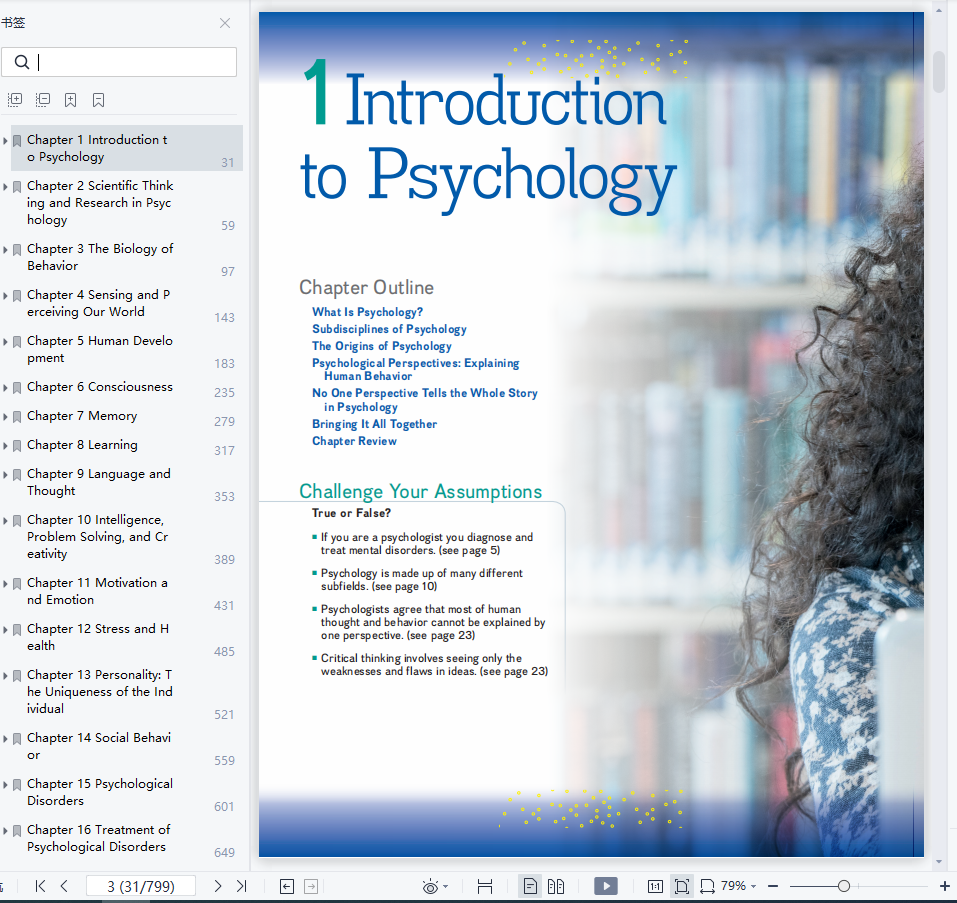The image size is (957, 903).
Task: Click the collapse-all bookmarks icon
Action: tap(43, 100)
